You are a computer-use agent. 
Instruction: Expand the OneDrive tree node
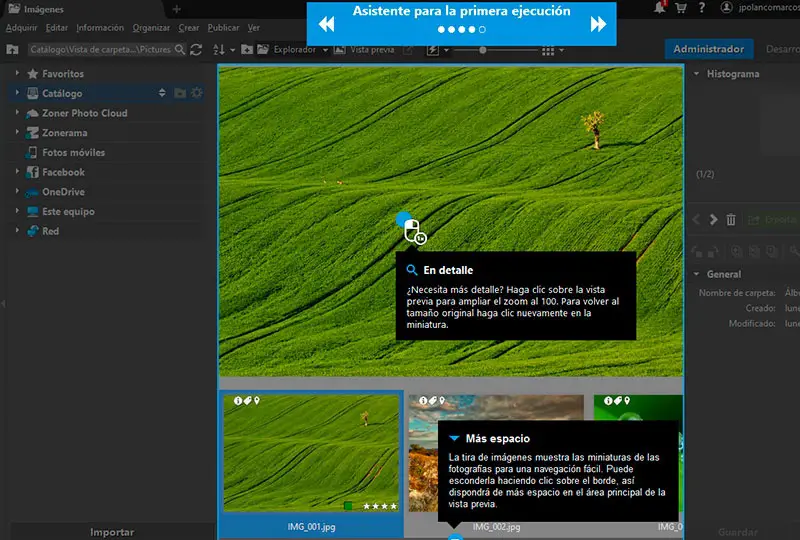click(17, 191)
